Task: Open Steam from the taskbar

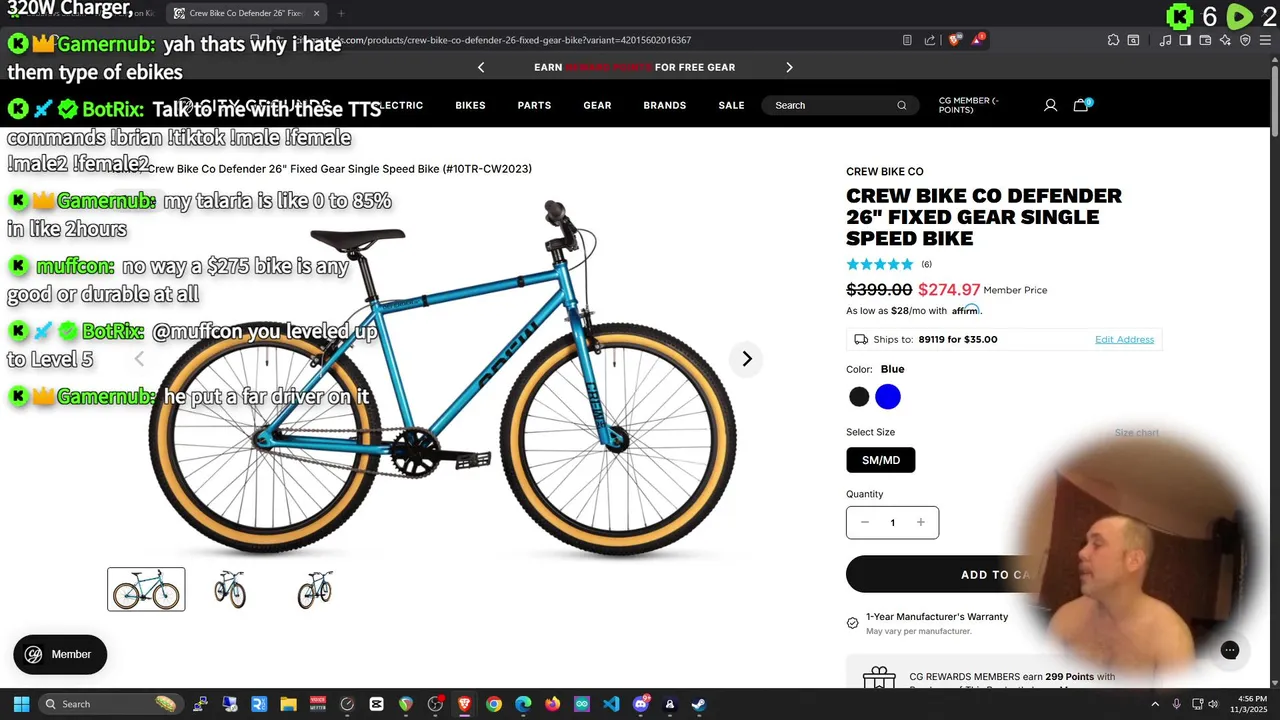Action: pos(698,704)
